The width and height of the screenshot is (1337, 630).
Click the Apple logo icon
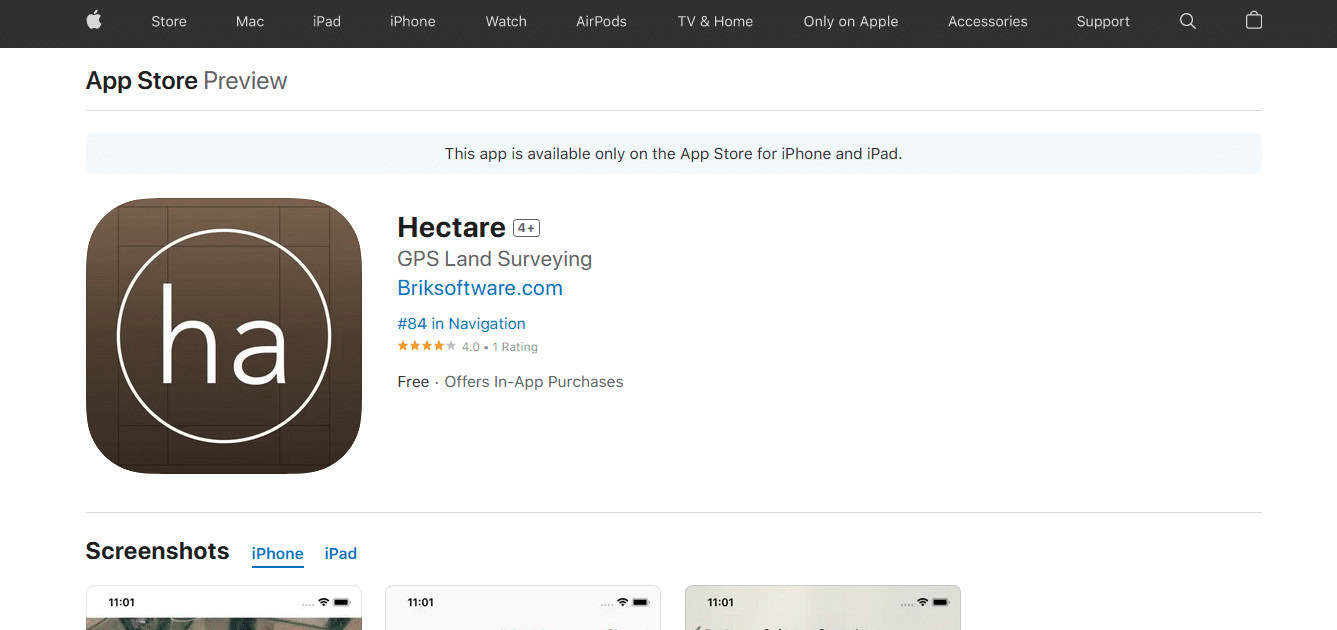[94, 20]
